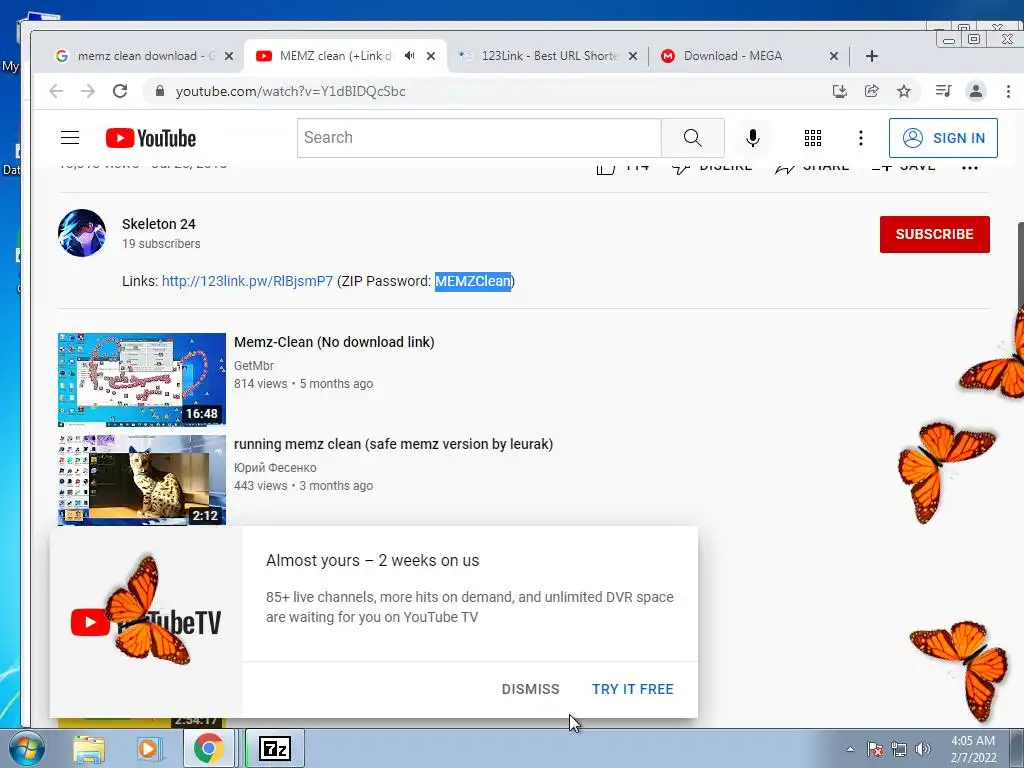Open the Memz-Clean (No download link) title
Viewport: 1024px width, 768px height.
coord(334,342)
